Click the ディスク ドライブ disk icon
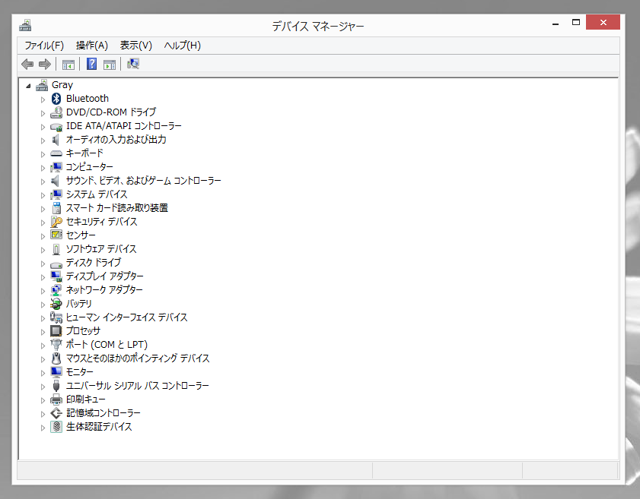Viewport: 640px width, 499px height. (56, 264)
